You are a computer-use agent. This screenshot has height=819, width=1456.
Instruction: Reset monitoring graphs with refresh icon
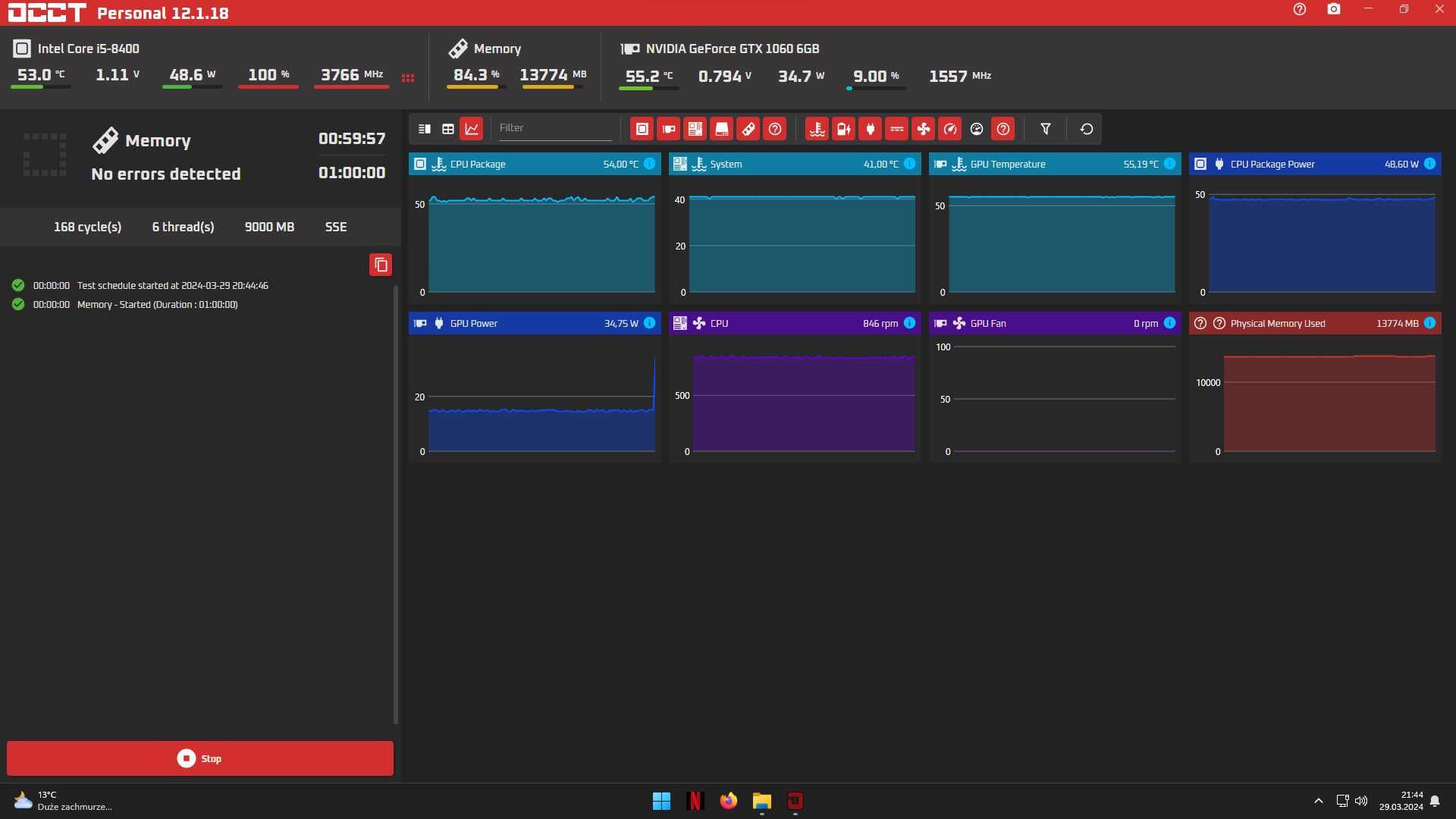pyautogui.click(x=1087, y=129)
